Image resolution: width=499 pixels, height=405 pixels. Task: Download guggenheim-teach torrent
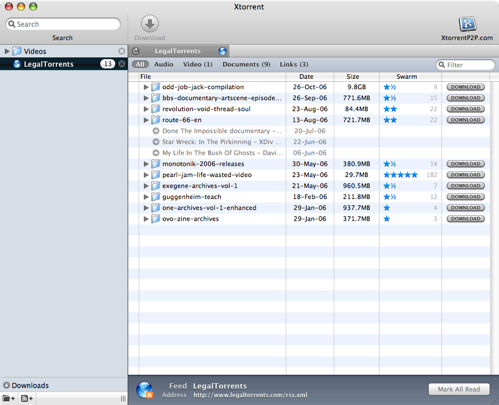click(x=466, y=197)
